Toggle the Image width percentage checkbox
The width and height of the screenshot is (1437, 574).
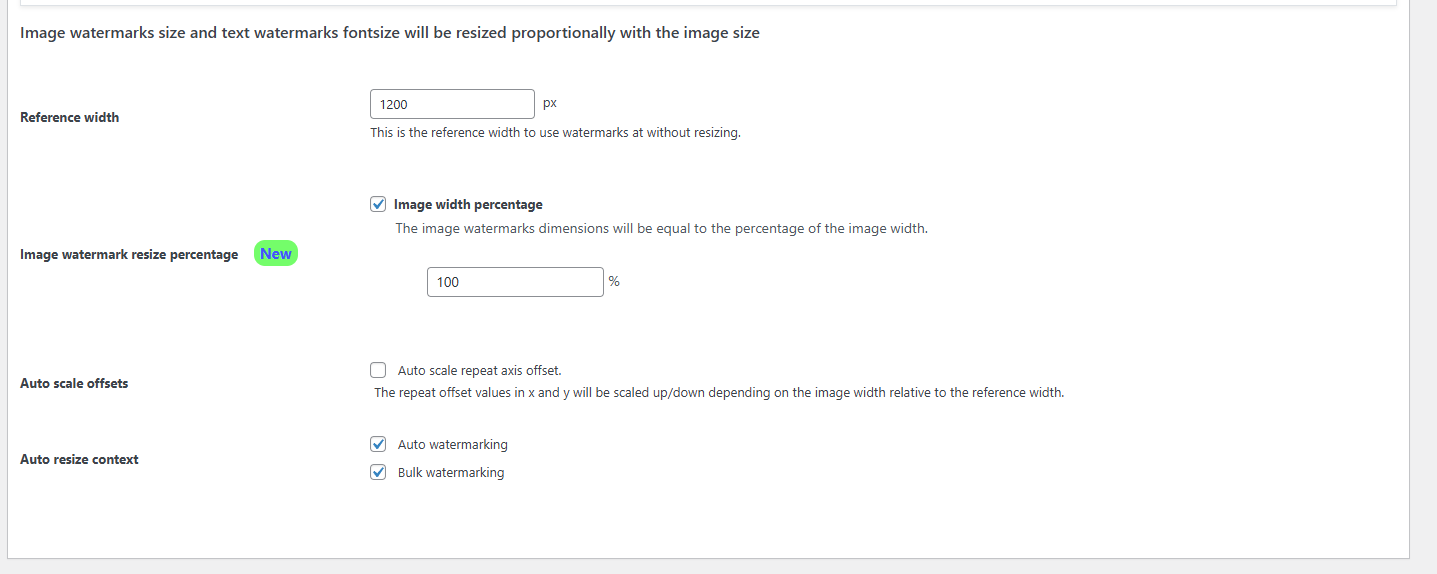click(378, 204)
